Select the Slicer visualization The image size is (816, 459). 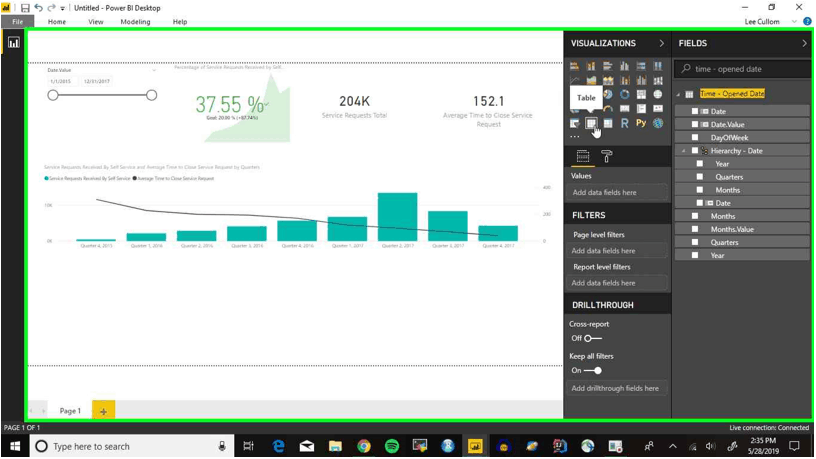click(x=574, y=123)
